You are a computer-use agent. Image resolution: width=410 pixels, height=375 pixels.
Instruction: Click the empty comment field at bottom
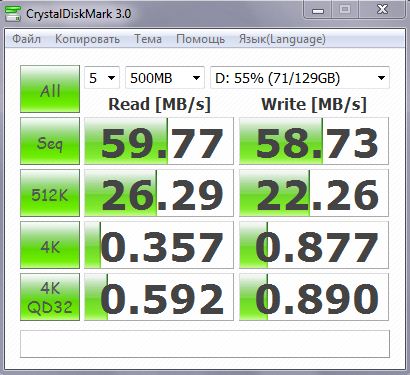coord(205,344)
